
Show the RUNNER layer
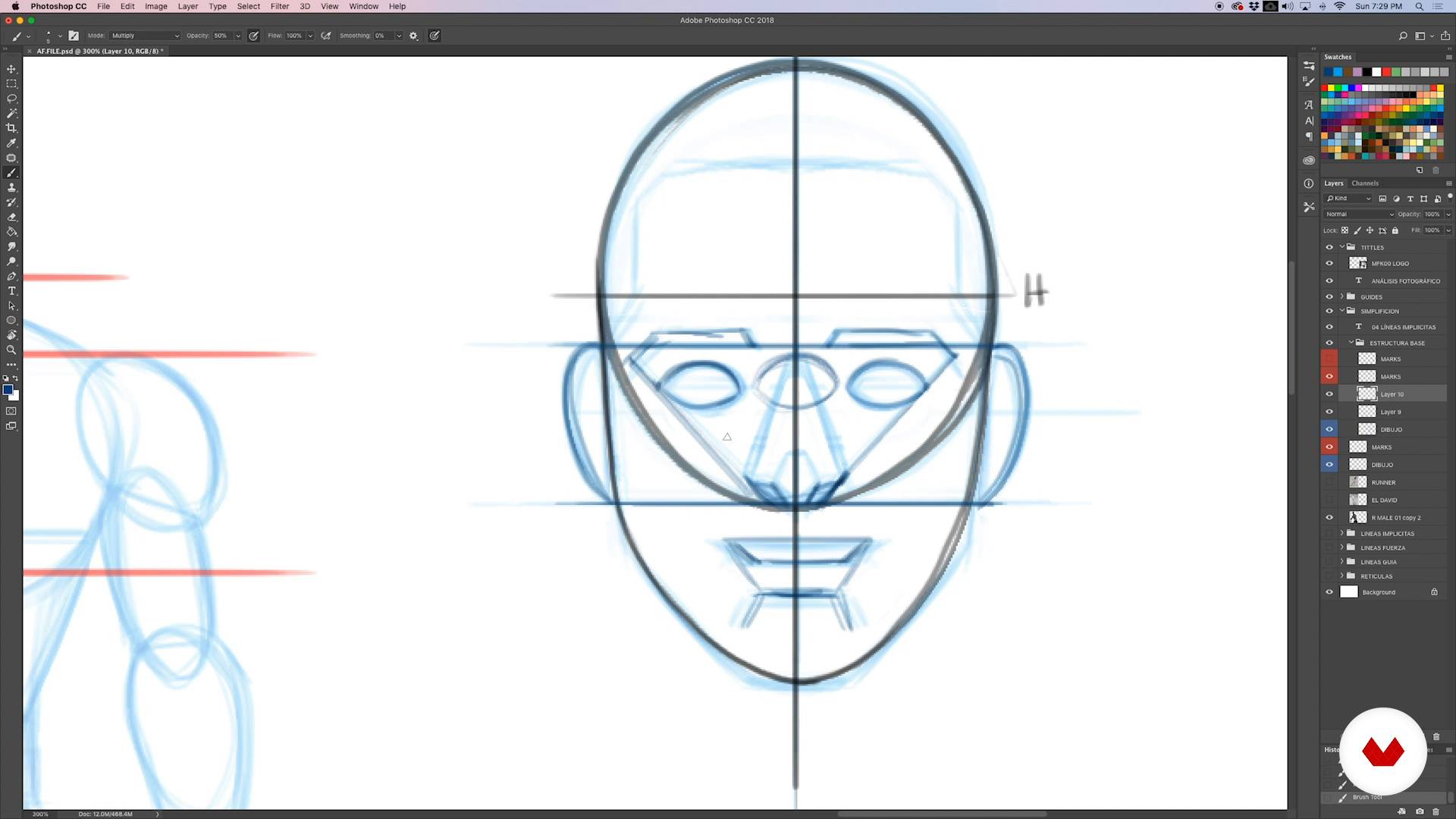1329,482
